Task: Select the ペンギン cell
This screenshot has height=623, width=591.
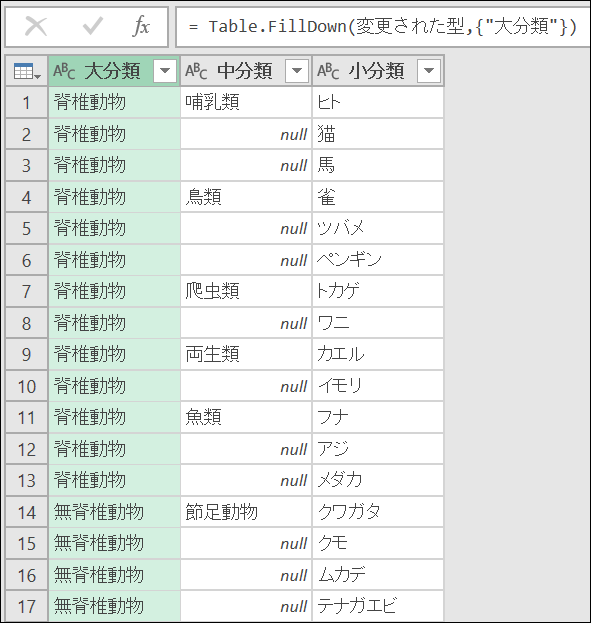Action: 378,260
